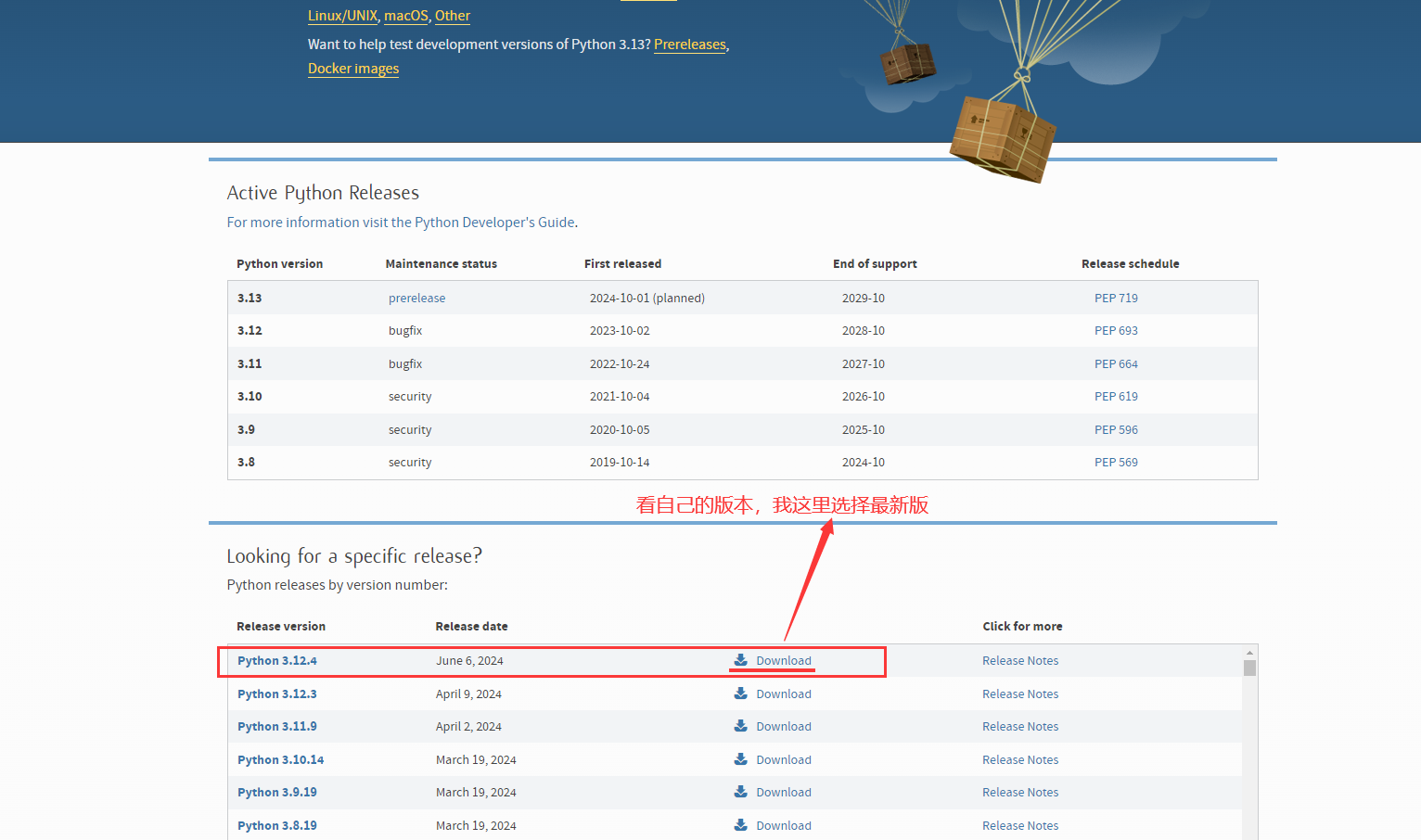Select the 3.9 version cell
The height and width of the screenshot is (840, 1421).
click(246, 429)
